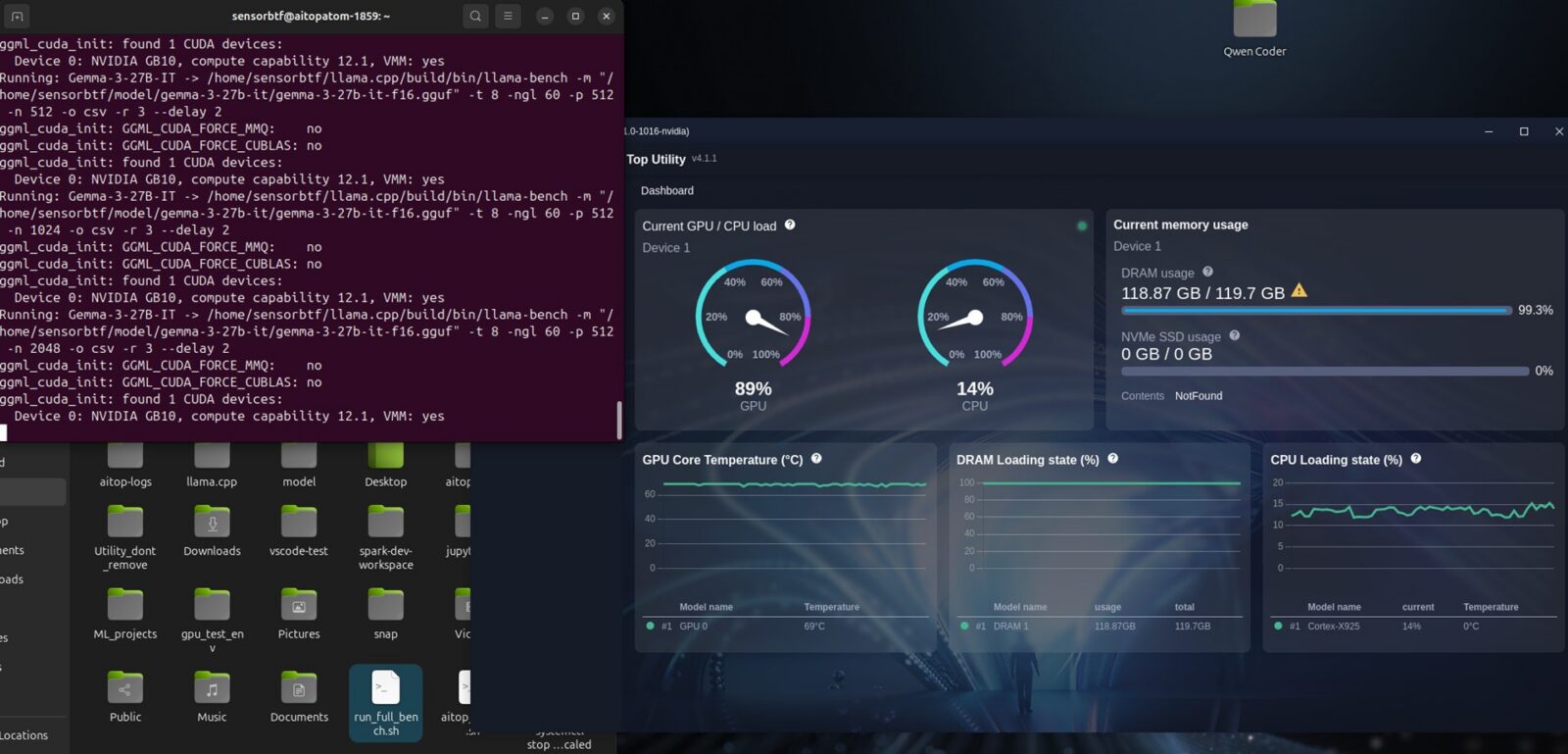Viewport: 1568px width, 754px height.
Task: Switch to the Dashboard tab
Action: coord(666,190)
